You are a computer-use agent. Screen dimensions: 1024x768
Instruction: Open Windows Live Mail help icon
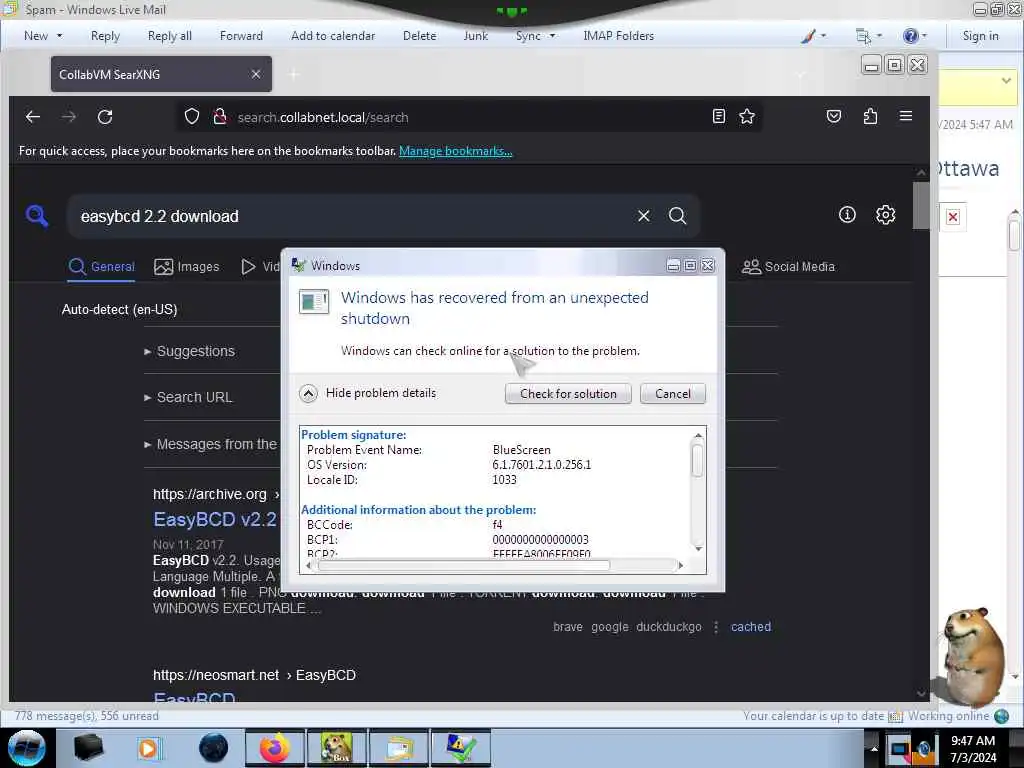910,36
